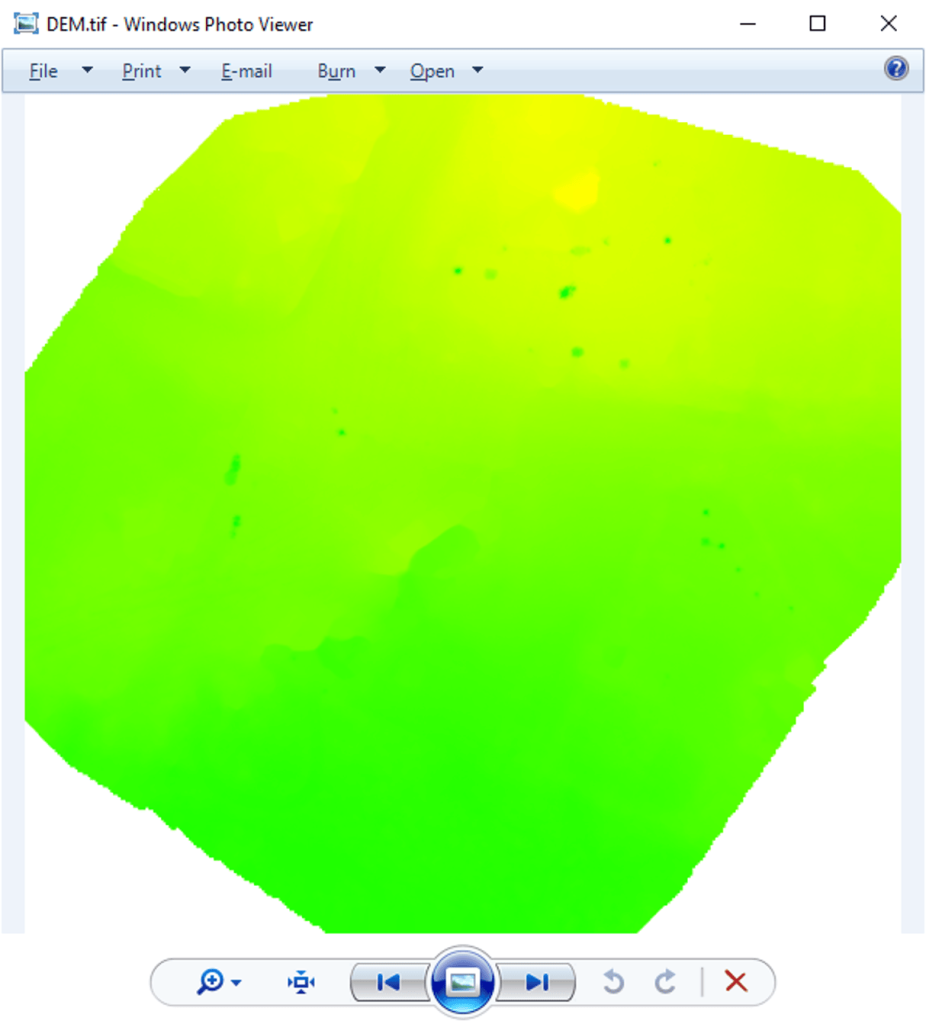
Task: Open the File menu
Action: pyautogui.click(x=43, y=70)
